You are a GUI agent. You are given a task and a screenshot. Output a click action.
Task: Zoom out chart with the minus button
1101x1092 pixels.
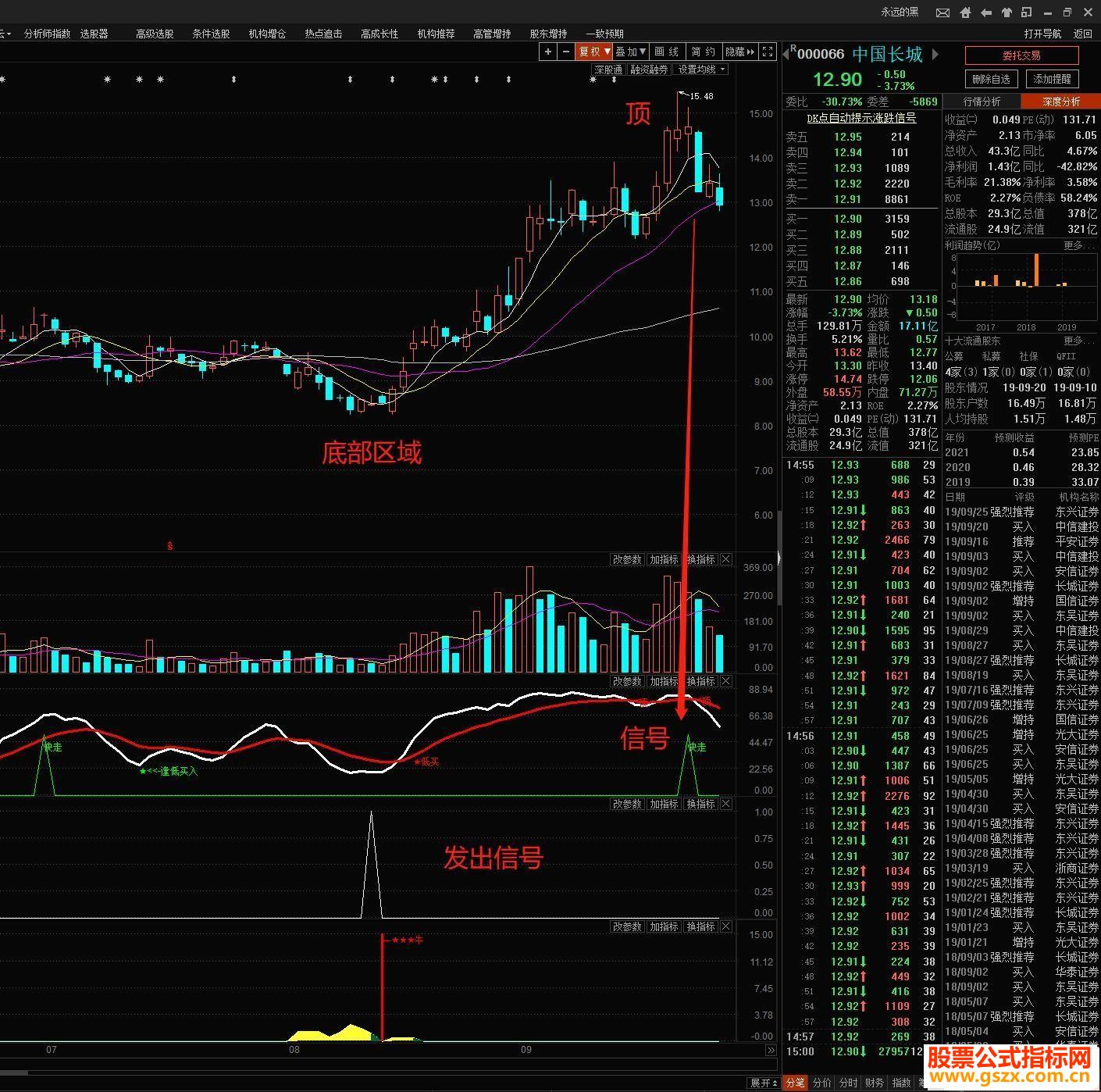point(565,52)
